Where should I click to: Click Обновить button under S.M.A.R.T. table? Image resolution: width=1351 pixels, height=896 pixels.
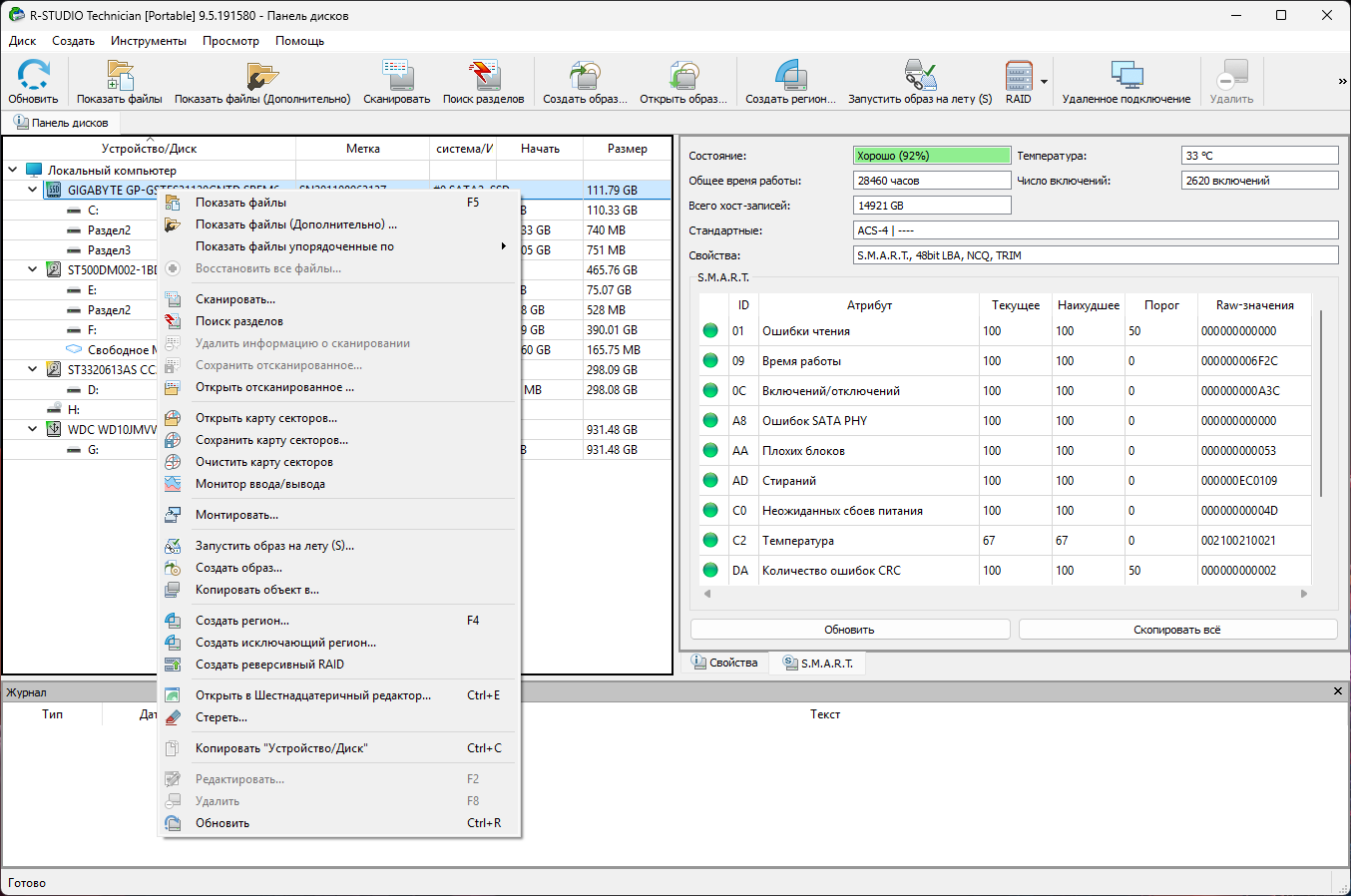(850, 630)
